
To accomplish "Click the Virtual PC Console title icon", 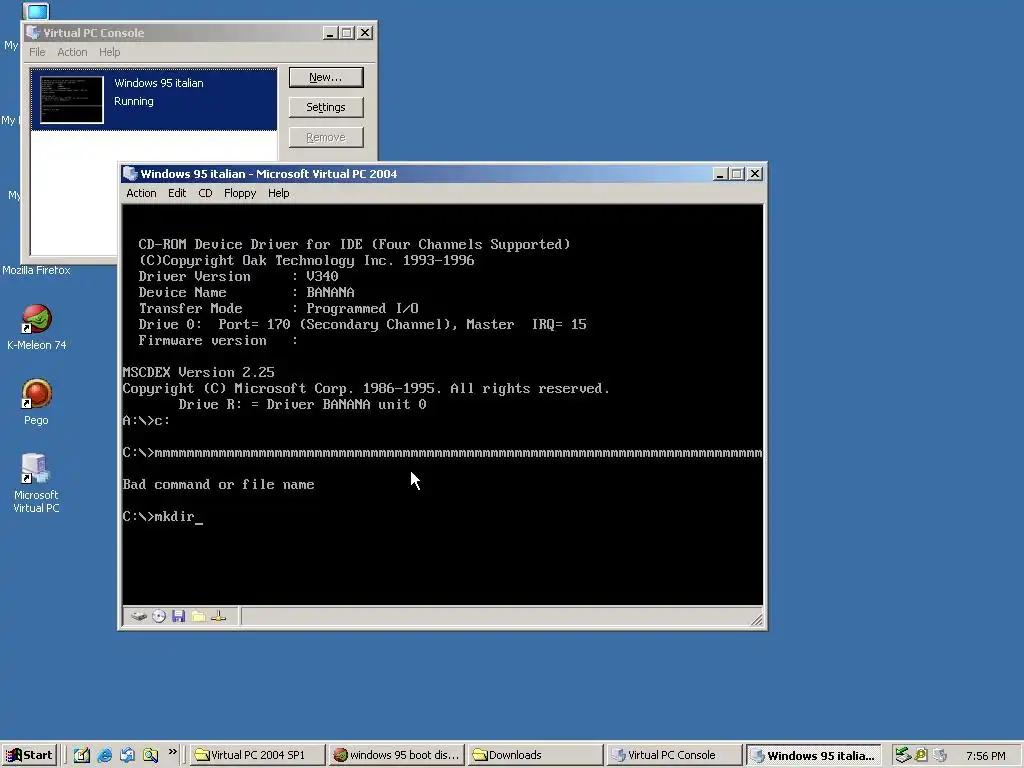I will tap(33, 33).
